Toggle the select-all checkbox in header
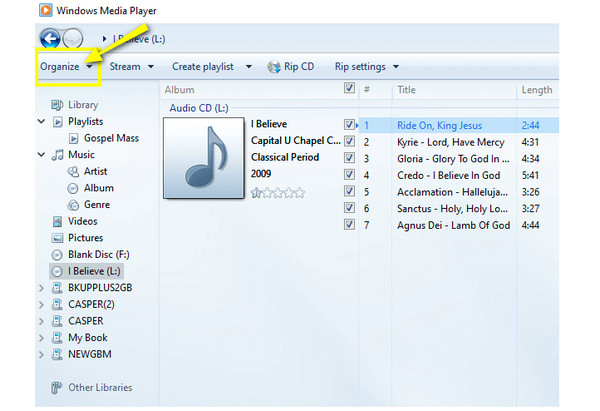The image size is (600, 411). pos(349,88)
